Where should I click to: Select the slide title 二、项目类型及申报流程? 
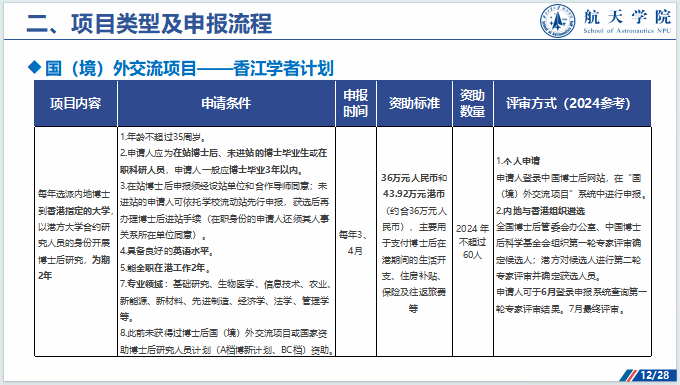tap(149, 23)
